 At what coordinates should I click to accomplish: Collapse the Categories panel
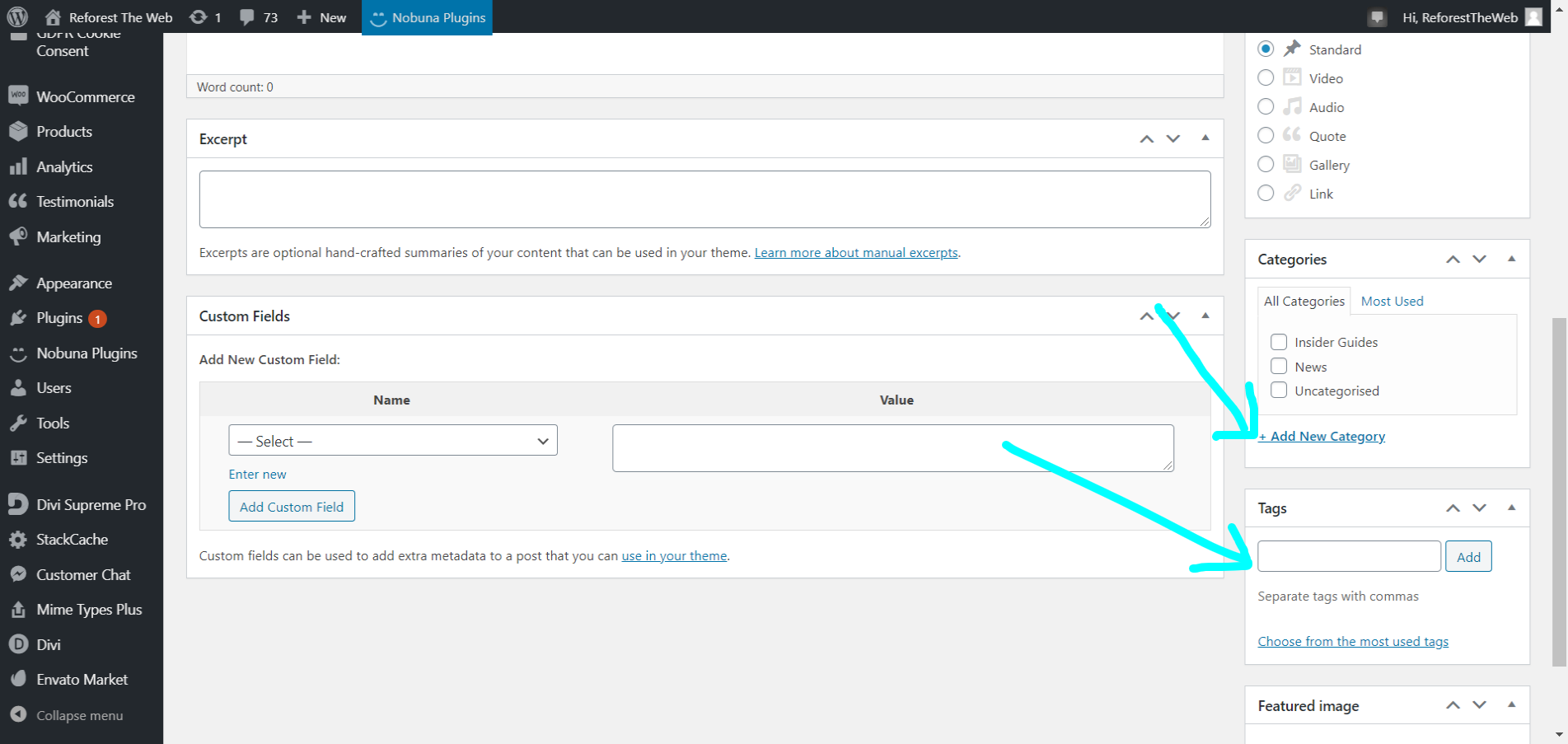(x=1511, y=259)
